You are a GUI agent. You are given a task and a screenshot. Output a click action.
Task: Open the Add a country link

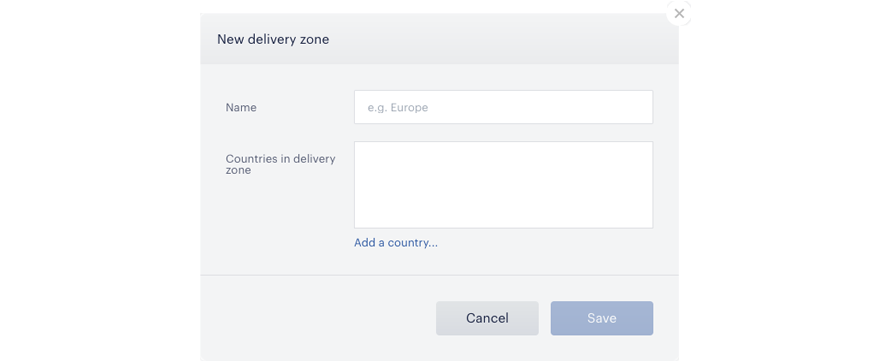pos(396,243)
